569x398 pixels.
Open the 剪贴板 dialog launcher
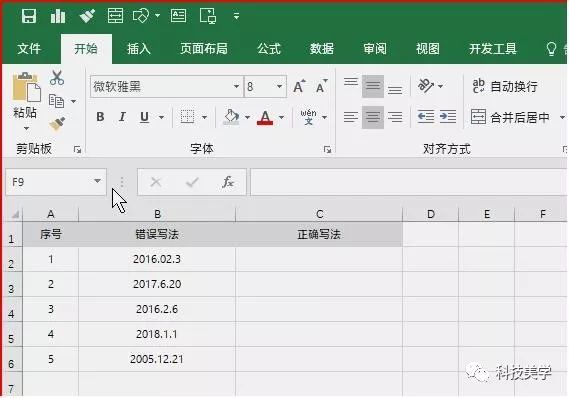(77, 149)
